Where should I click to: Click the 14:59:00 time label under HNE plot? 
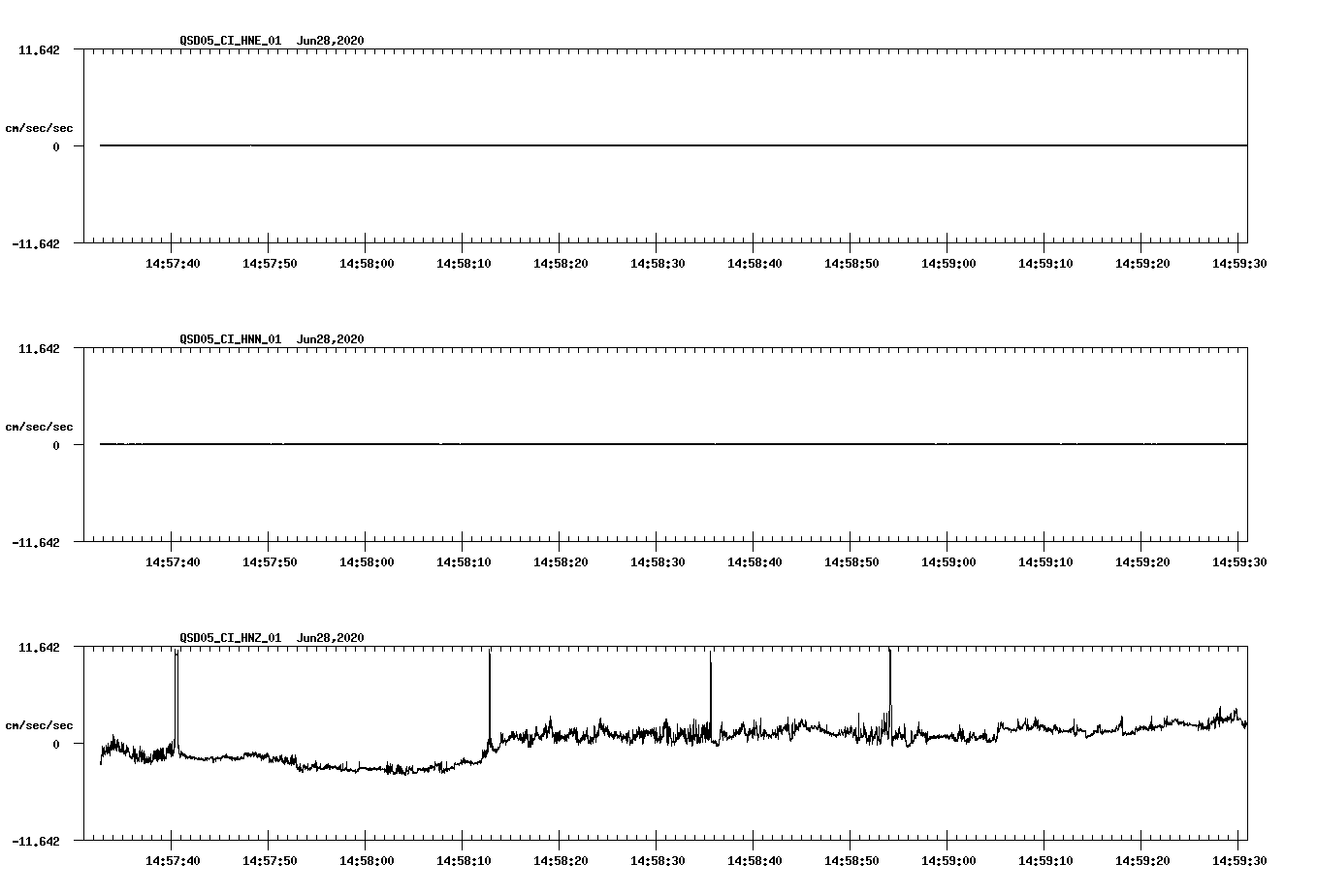(948, 263)
